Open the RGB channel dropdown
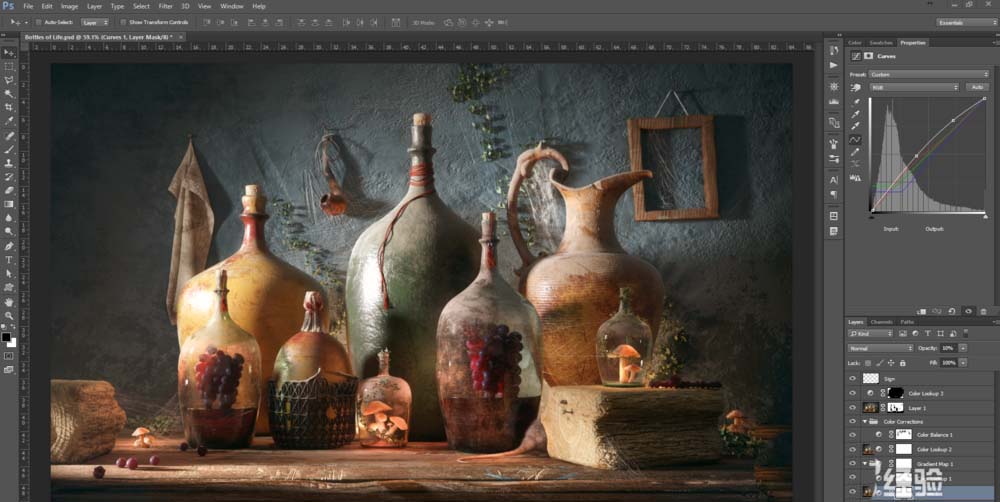Screen dimensions: 1000x502 click(913, 87)
